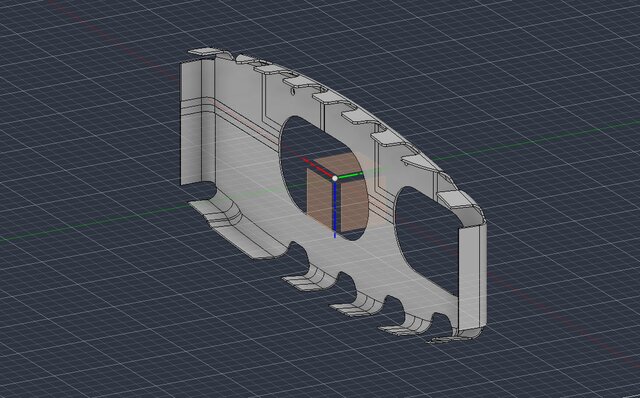Click the white origin point of the gizmo
640x398 pixels.
point(335,178)
